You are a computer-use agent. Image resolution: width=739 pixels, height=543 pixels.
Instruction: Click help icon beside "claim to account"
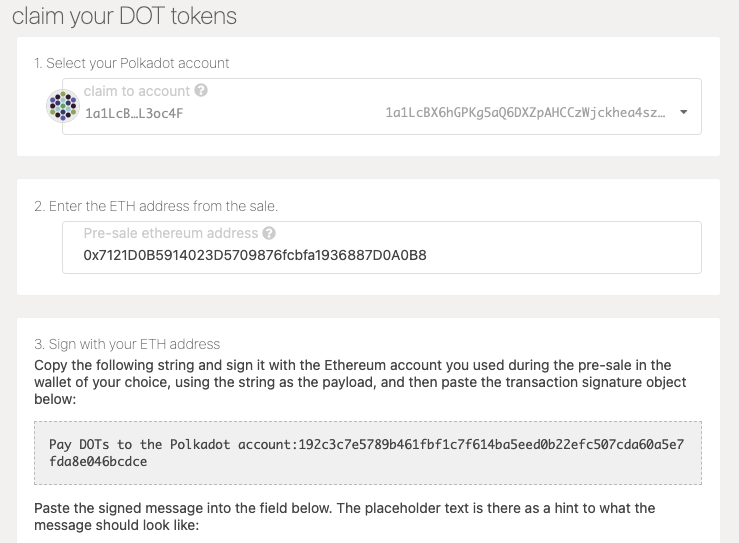[201, 91]
